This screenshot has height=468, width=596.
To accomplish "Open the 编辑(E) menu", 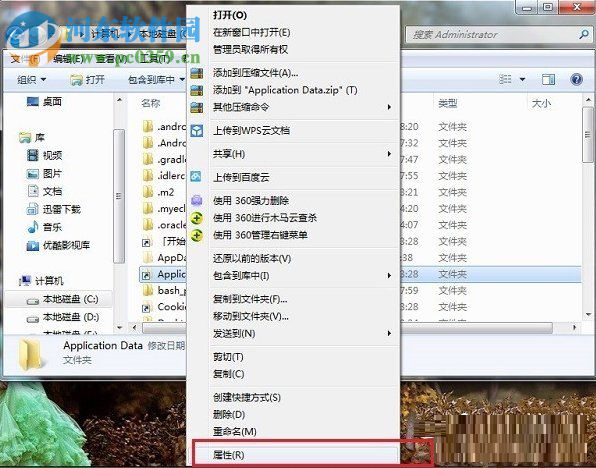I will [68, 59].
